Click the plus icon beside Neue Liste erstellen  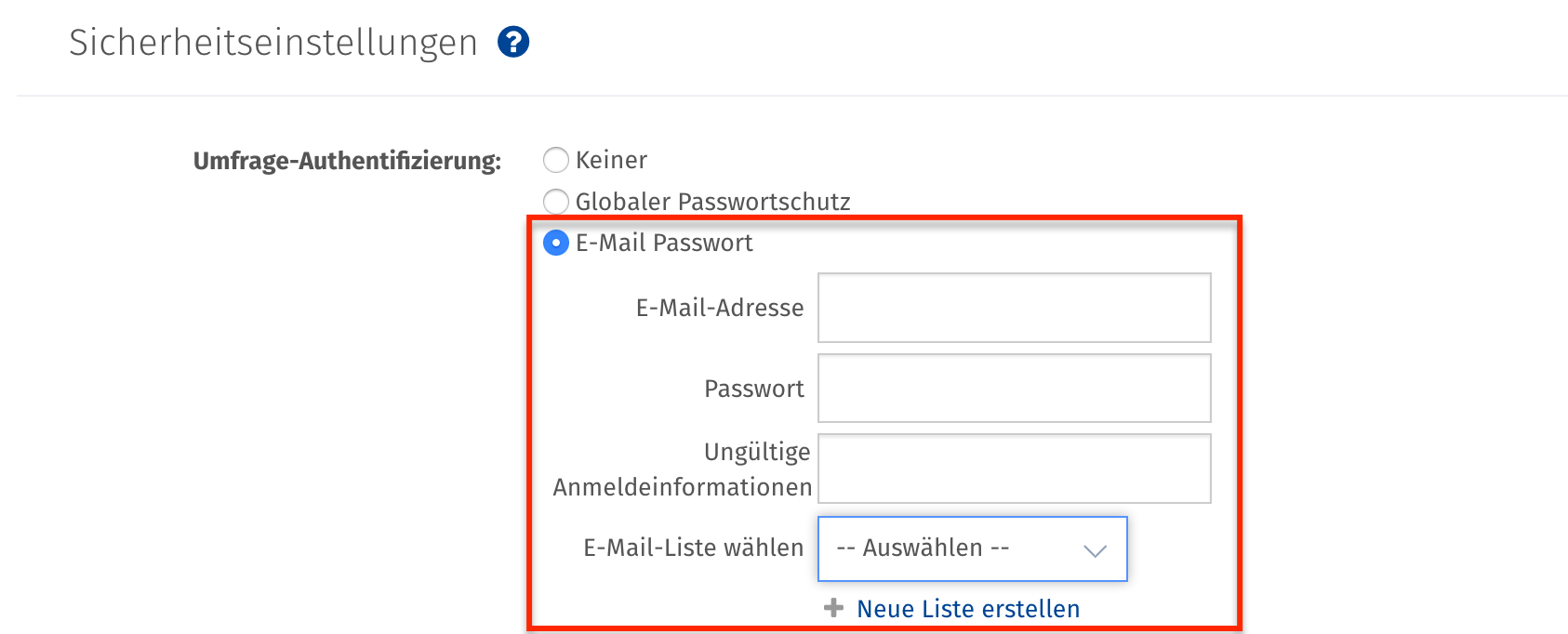834,608
